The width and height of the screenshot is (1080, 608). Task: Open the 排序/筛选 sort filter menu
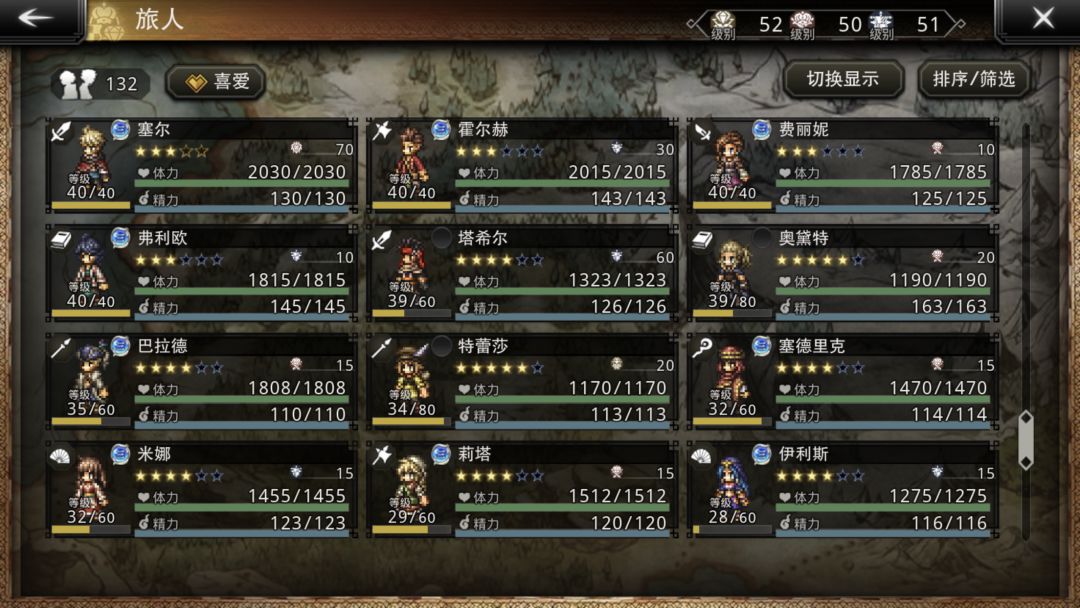(x=974, y=79)
